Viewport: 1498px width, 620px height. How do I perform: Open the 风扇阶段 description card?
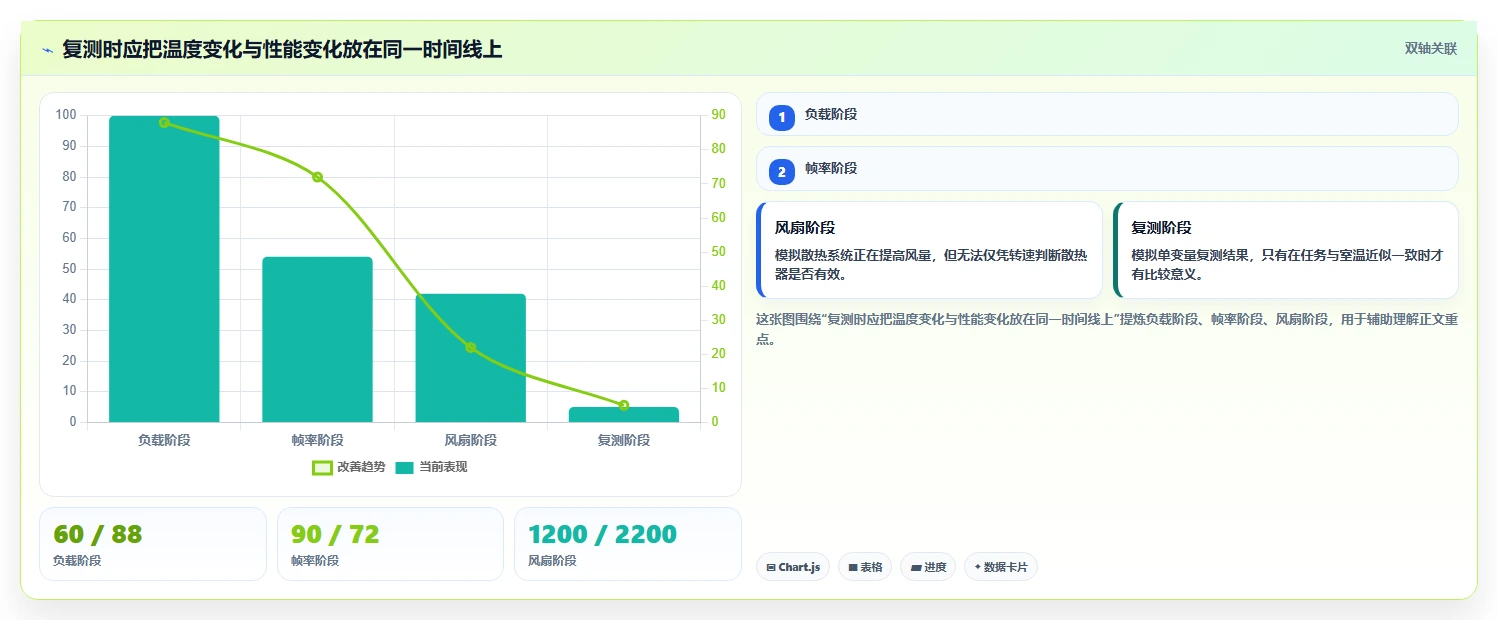tap(929, 250)
